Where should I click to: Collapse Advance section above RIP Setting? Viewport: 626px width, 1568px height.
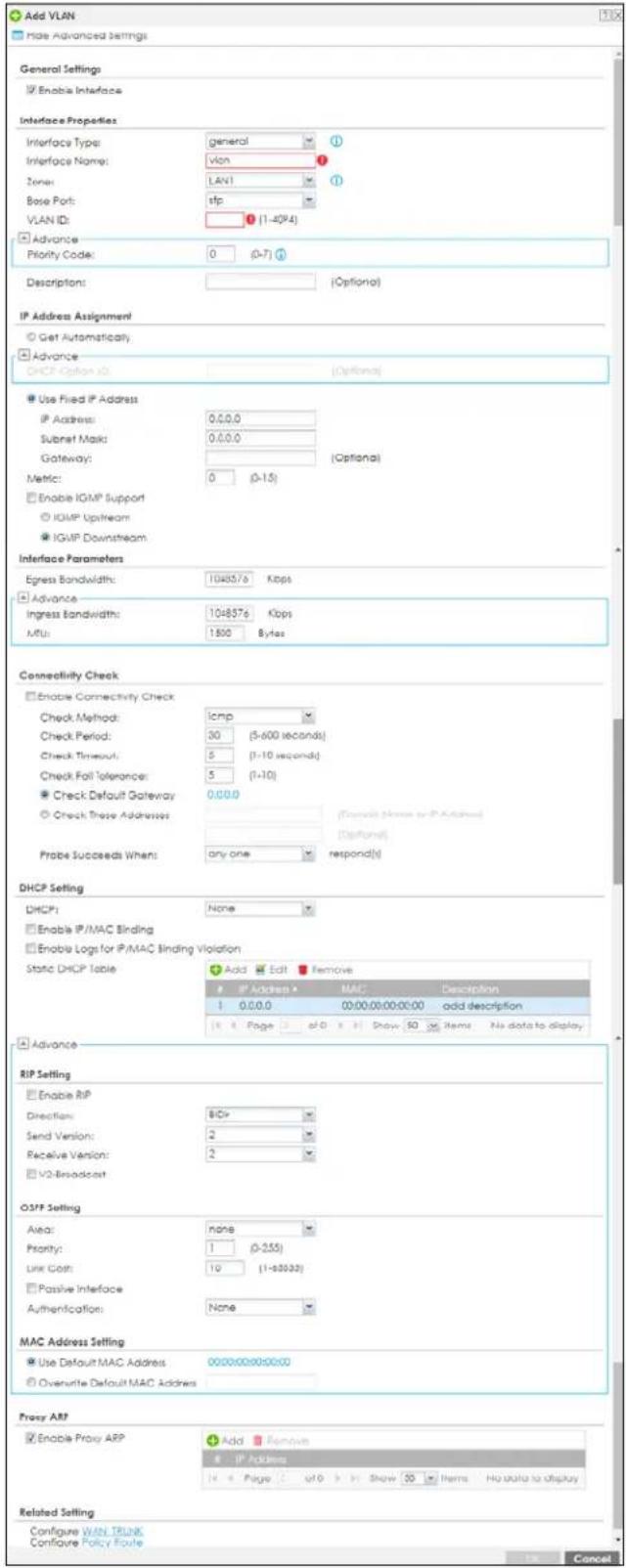(24, 1044)
